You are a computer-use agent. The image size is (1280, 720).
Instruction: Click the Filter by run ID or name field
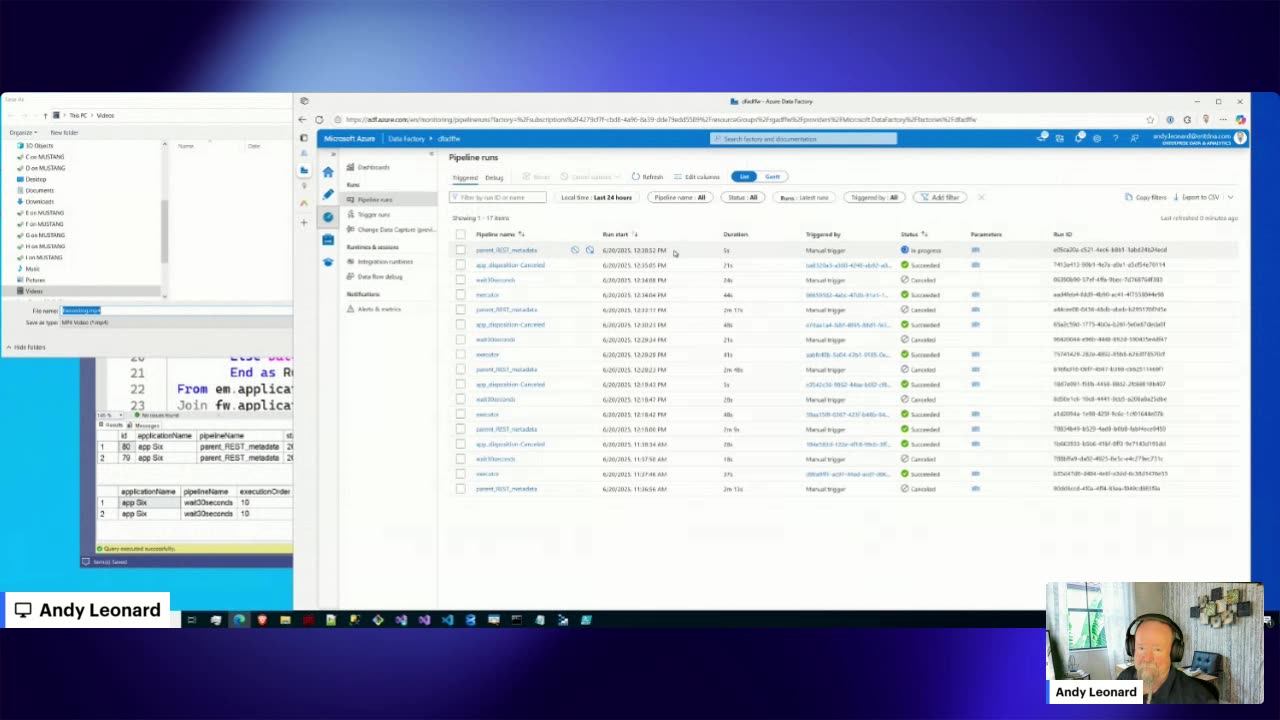click(x=497, y=198)
